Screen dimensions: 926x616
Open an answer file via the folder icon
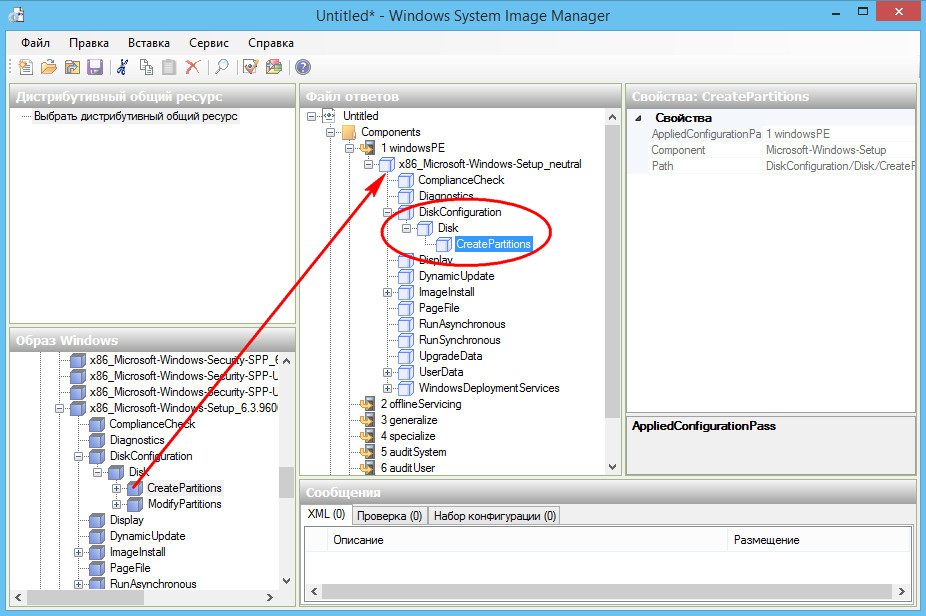point(48,67)
